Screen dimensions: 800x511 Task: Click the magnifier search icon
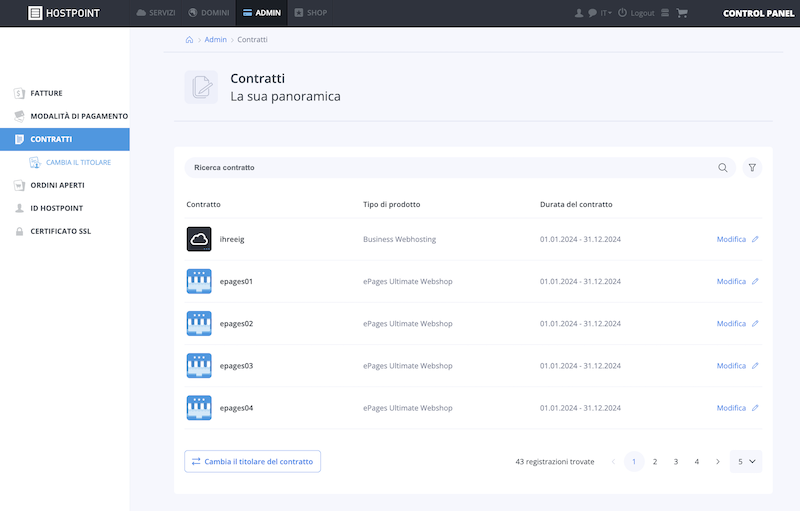coord(722,168)
